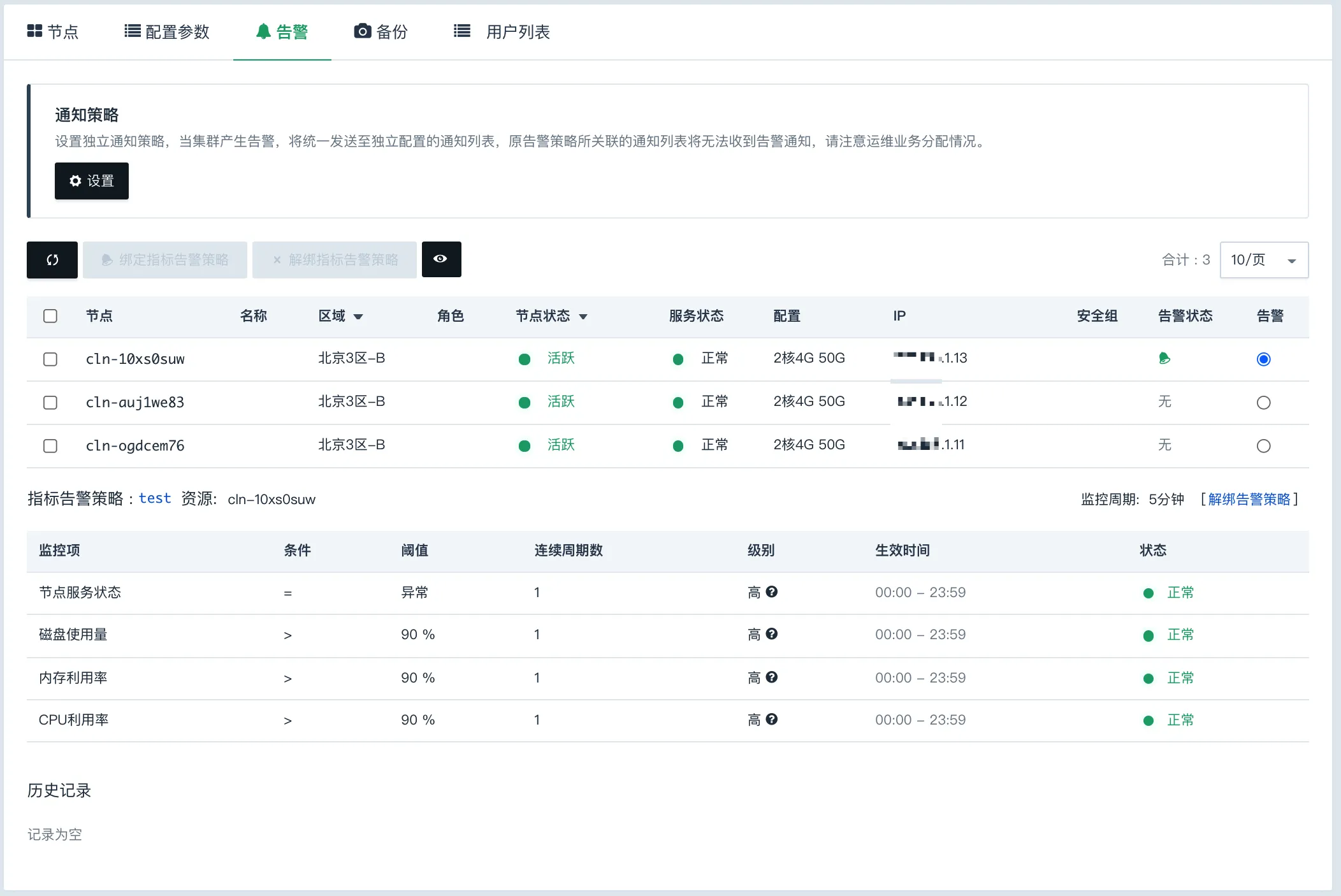Viewport: 1341px width, 896px height.
Task: Click the list icon on 用户列表 tab
Action: pos(462,31)
